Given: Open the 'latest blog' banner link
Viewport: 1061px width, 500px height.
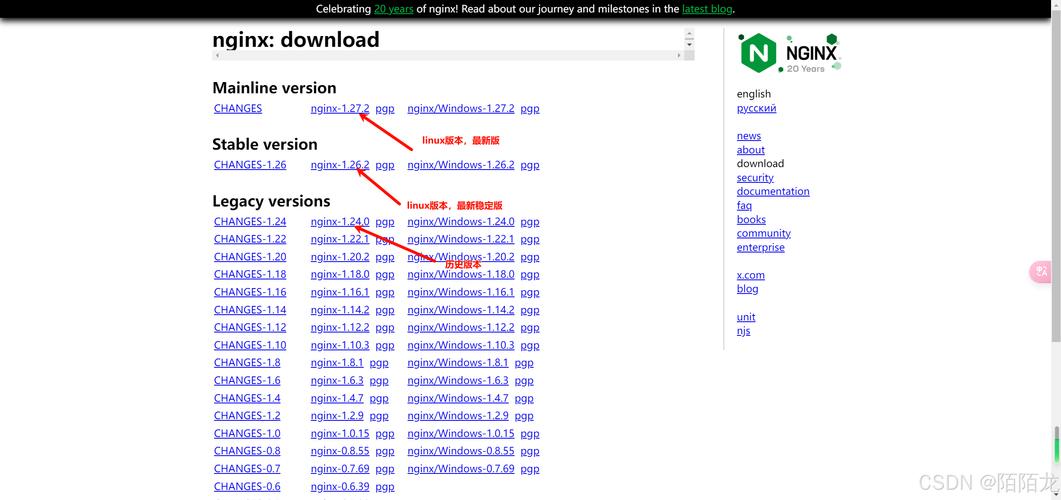Looking at the screenshot, I should 707,9.
